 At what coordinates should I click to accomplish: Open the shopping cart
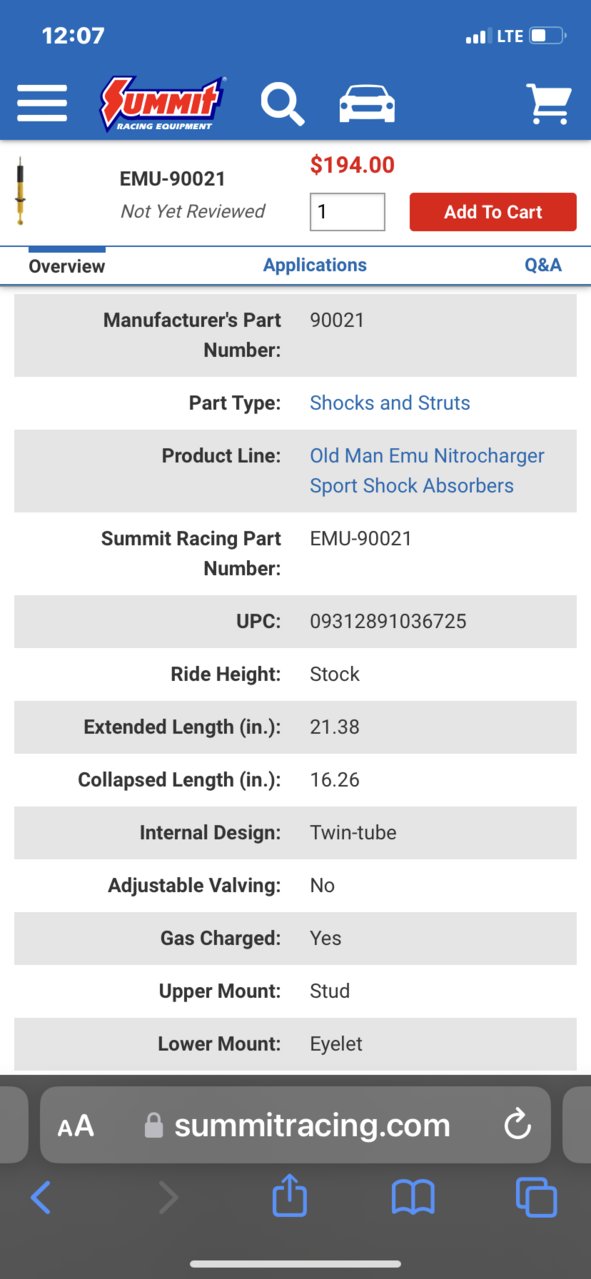coord(548,103)
